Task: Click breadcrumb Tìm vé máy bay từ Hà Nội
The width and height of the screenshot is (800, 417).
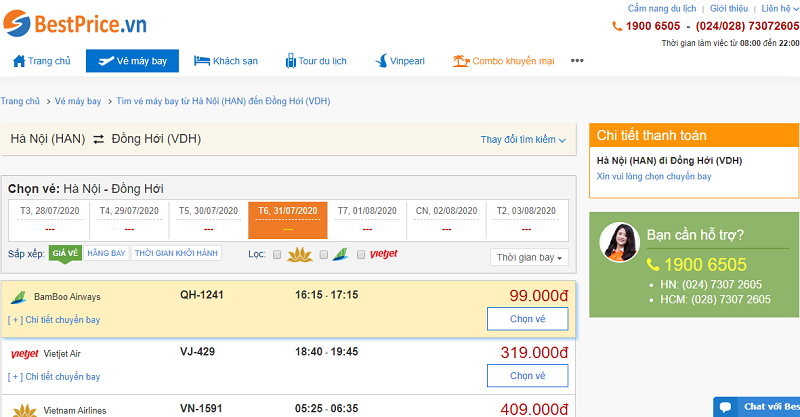Action: [223, 101]
